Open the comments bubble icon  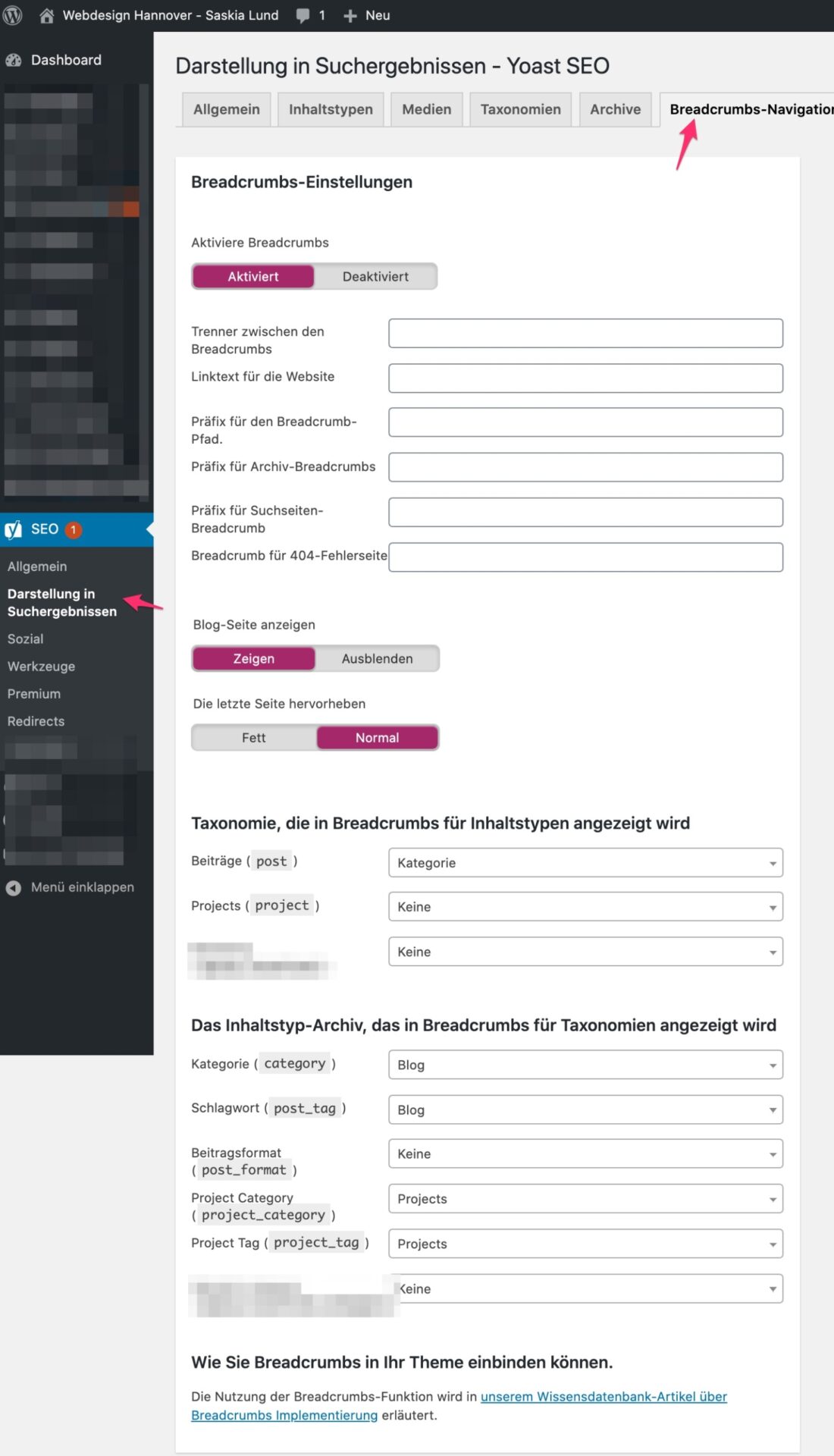pos(303,16)
